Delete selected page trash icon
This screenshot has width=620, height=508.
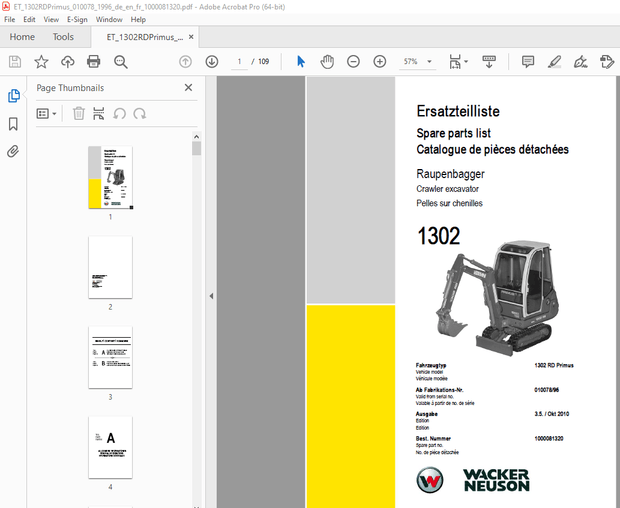79,114
